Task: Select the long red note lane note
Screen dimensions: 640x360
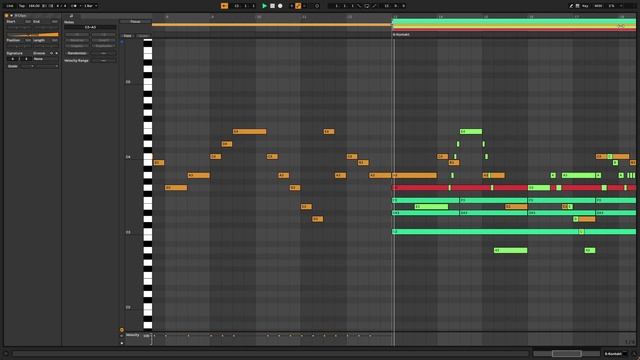Action: 514,188
